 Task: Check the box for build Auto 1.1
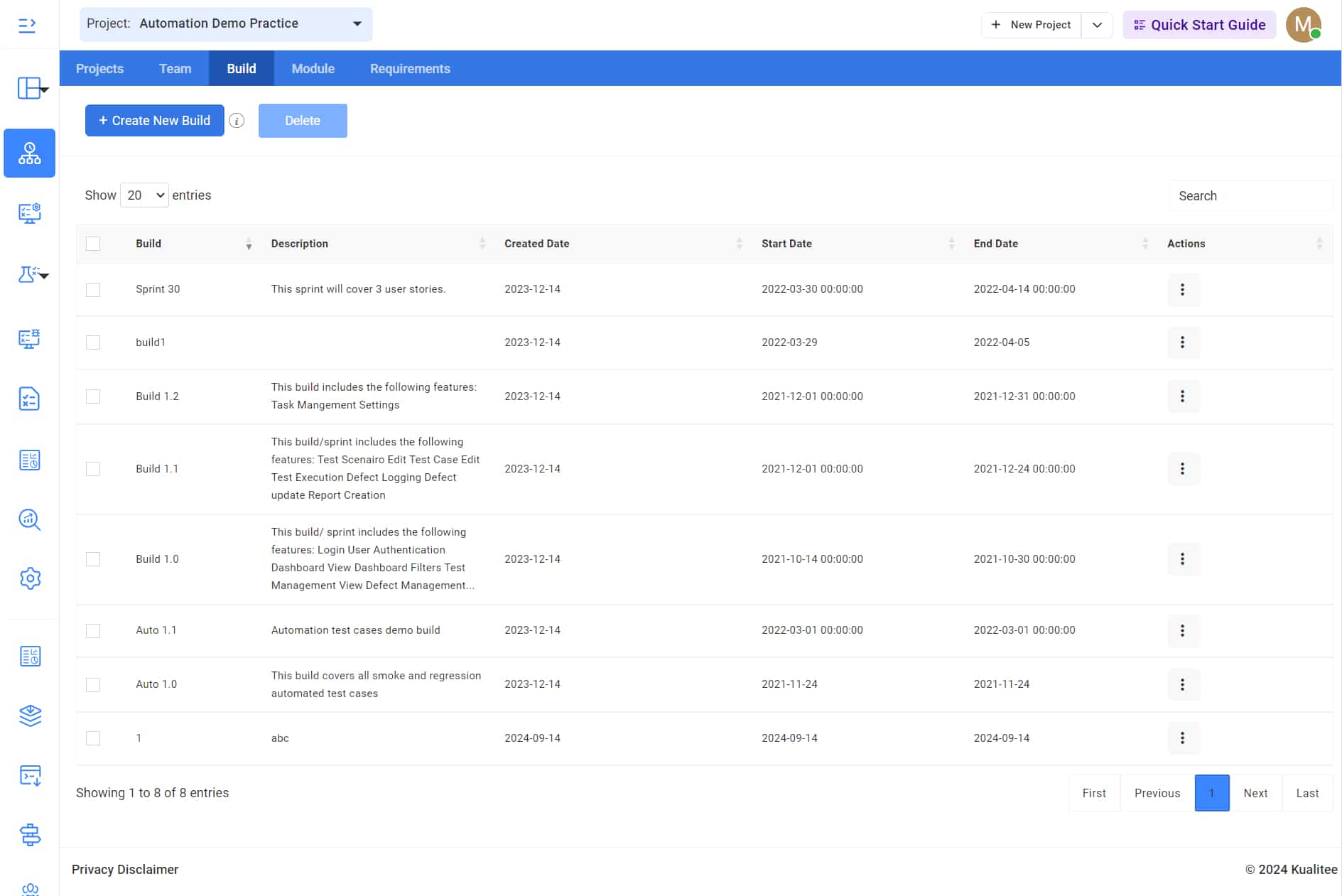coord(93,631)
